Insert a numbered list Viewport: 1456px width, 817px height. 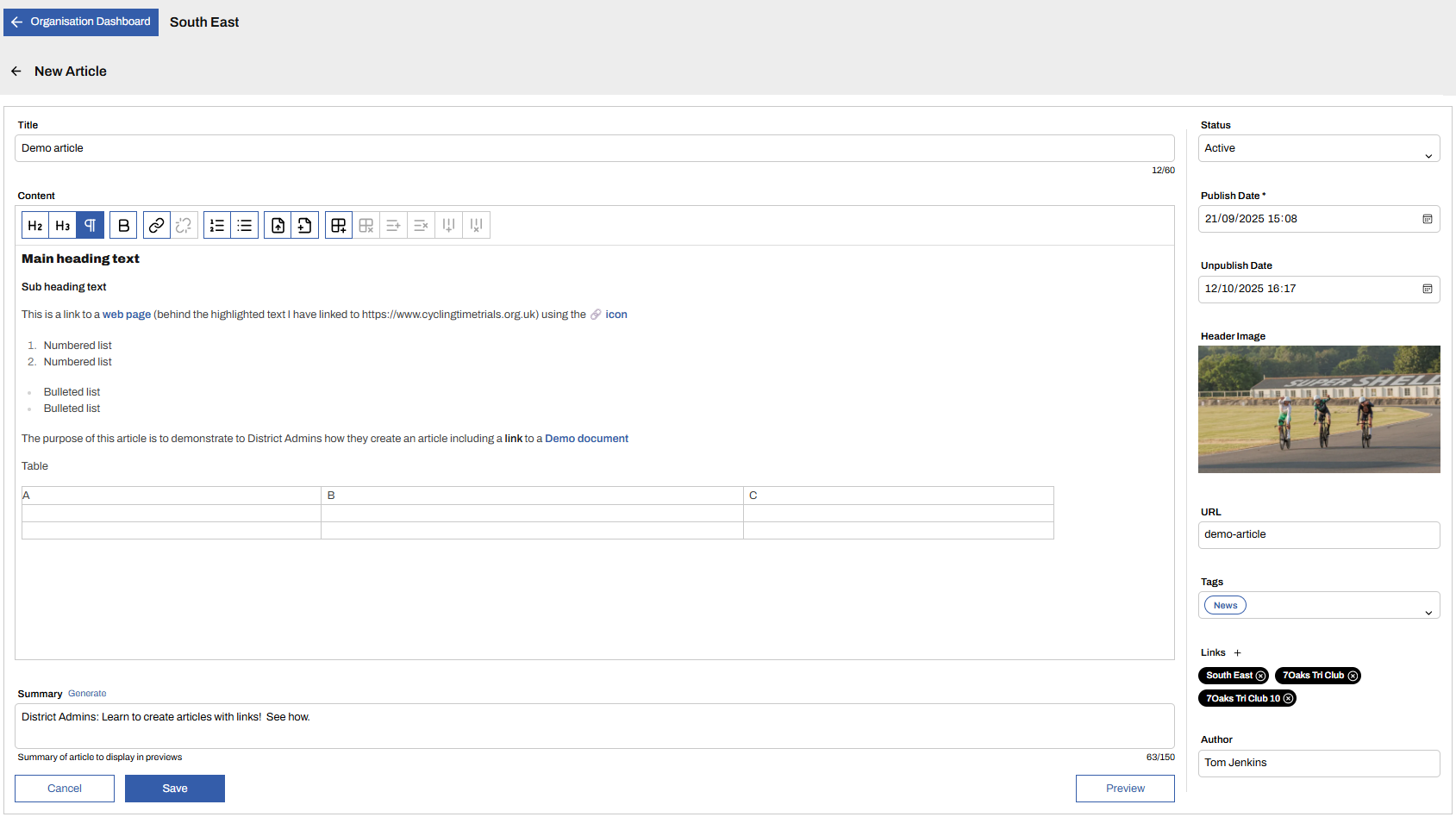tap(217, 226)
